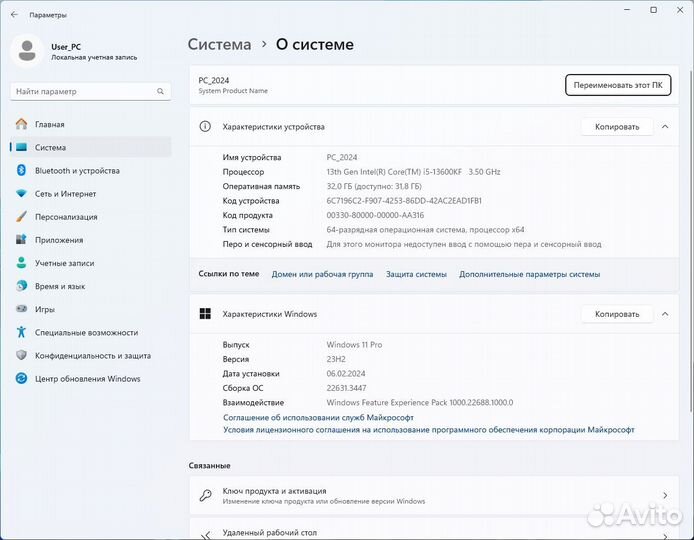Select Специальные возможности menu item
The height and width of the screenshot is (540, 694).
(x=90, y=332)
